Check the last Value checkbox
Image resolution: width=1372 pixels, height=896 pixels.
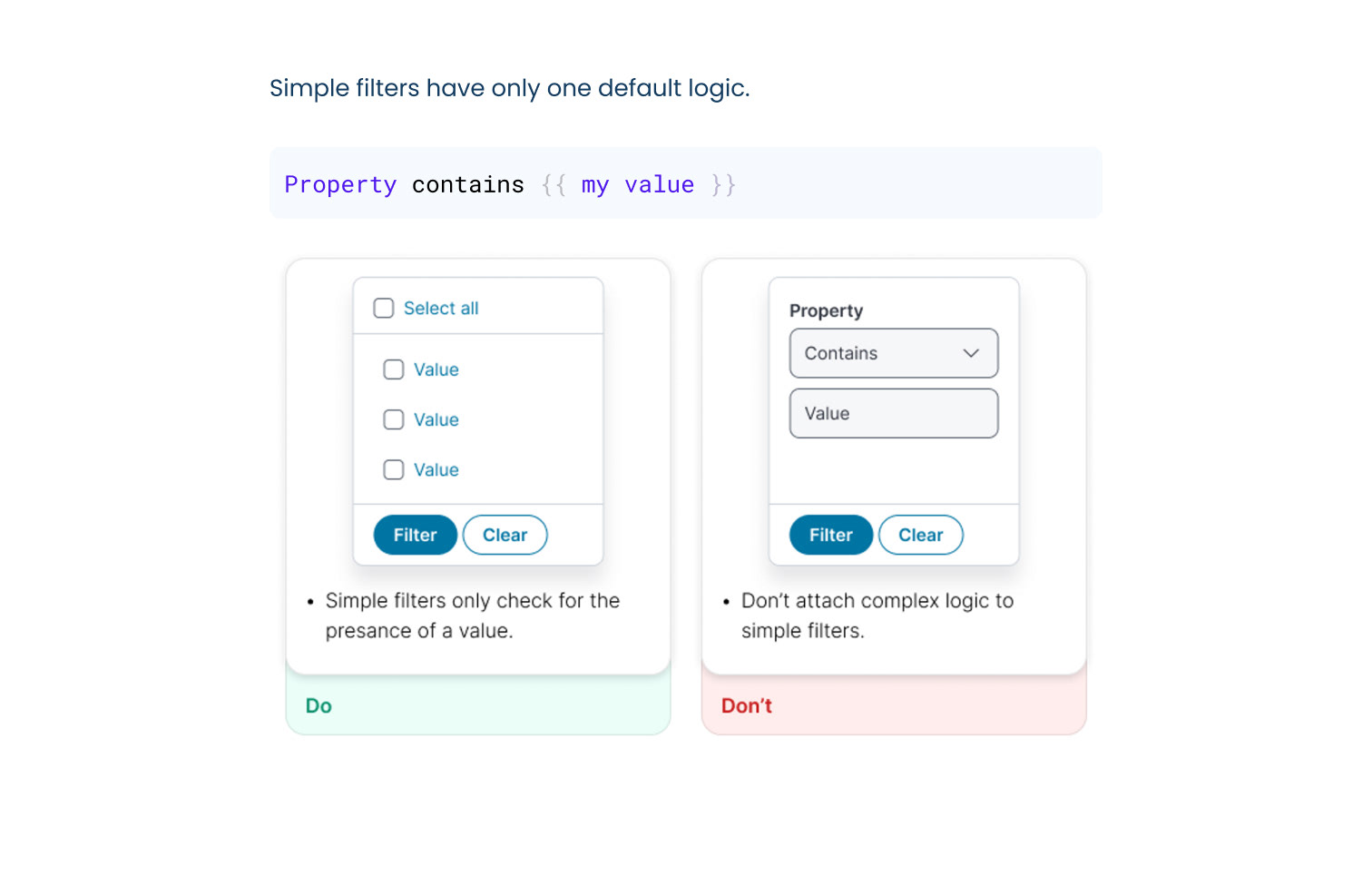pos(394,469)
